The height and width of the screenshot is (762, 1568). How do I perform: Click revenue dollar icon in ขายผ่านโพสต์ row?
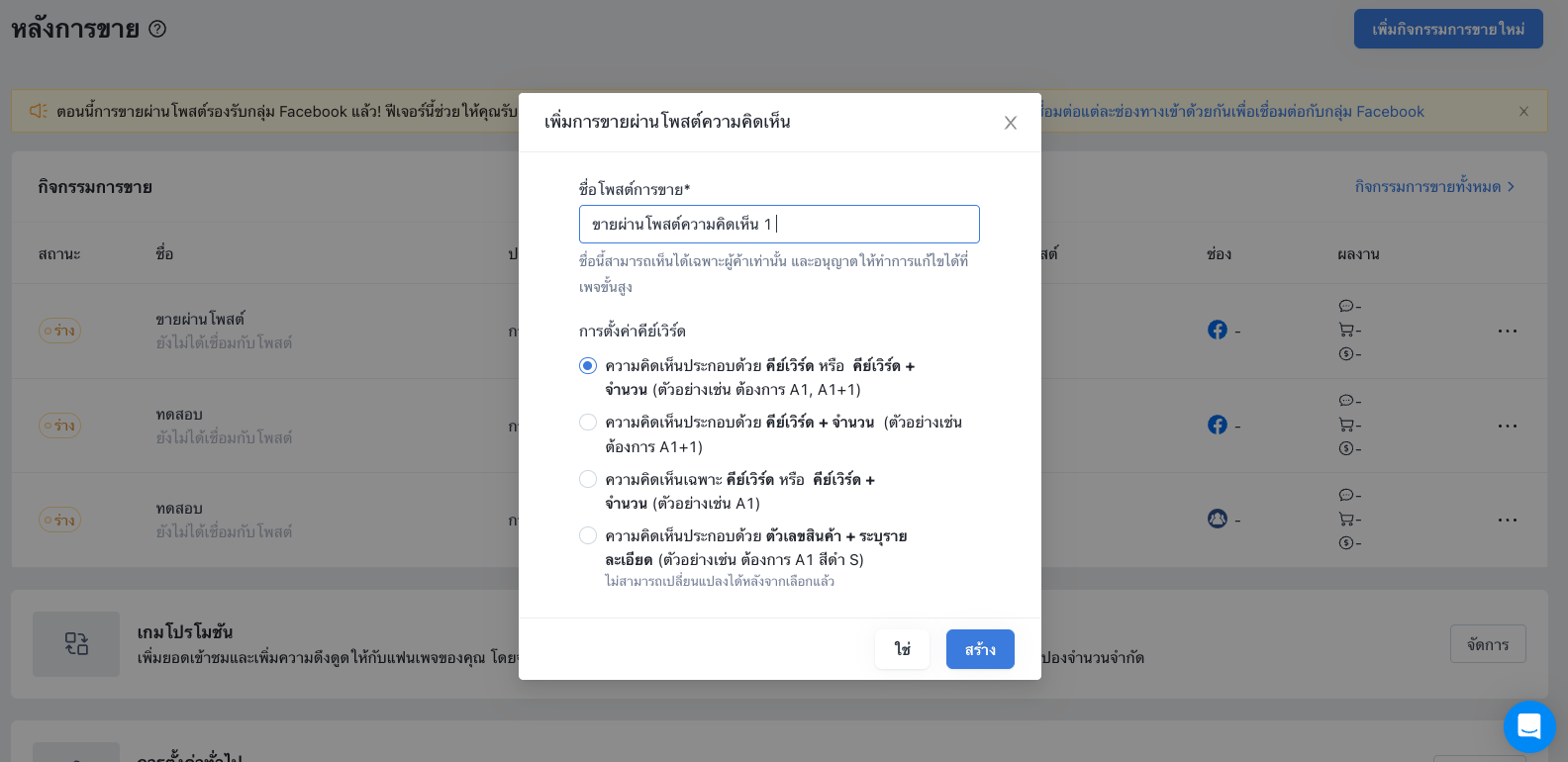coord(1346,353)
